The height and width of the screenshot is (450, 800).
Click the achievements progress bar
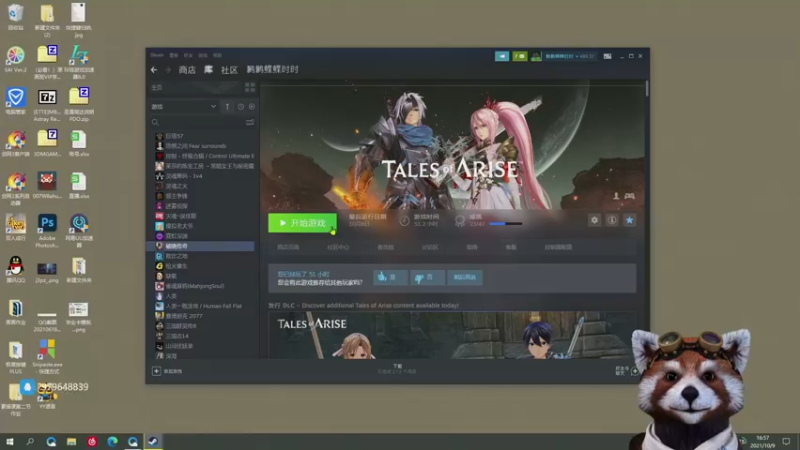coord(505,223)
